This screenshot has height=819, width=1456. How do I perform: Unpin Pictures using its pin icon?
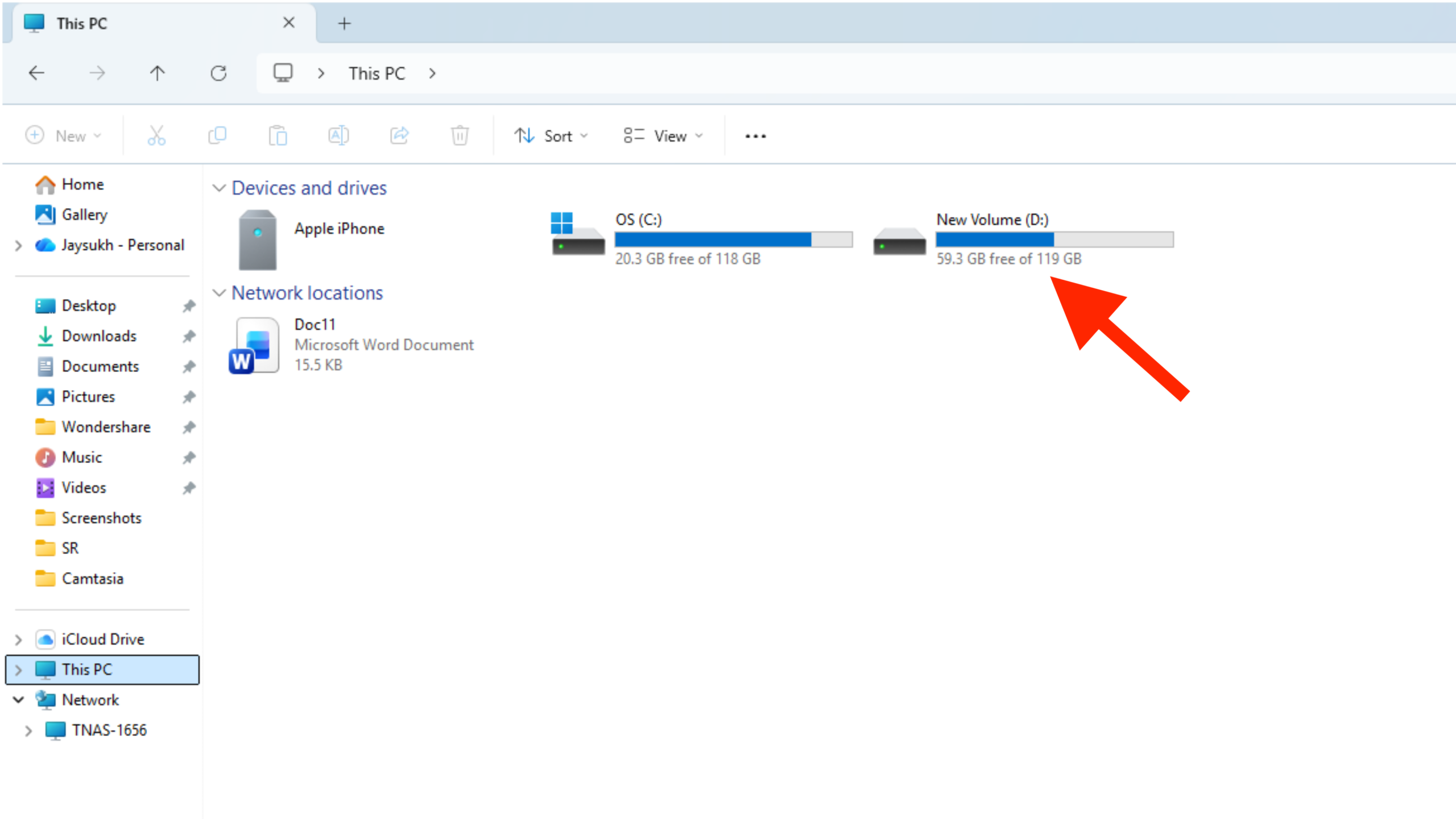[189, 397]
